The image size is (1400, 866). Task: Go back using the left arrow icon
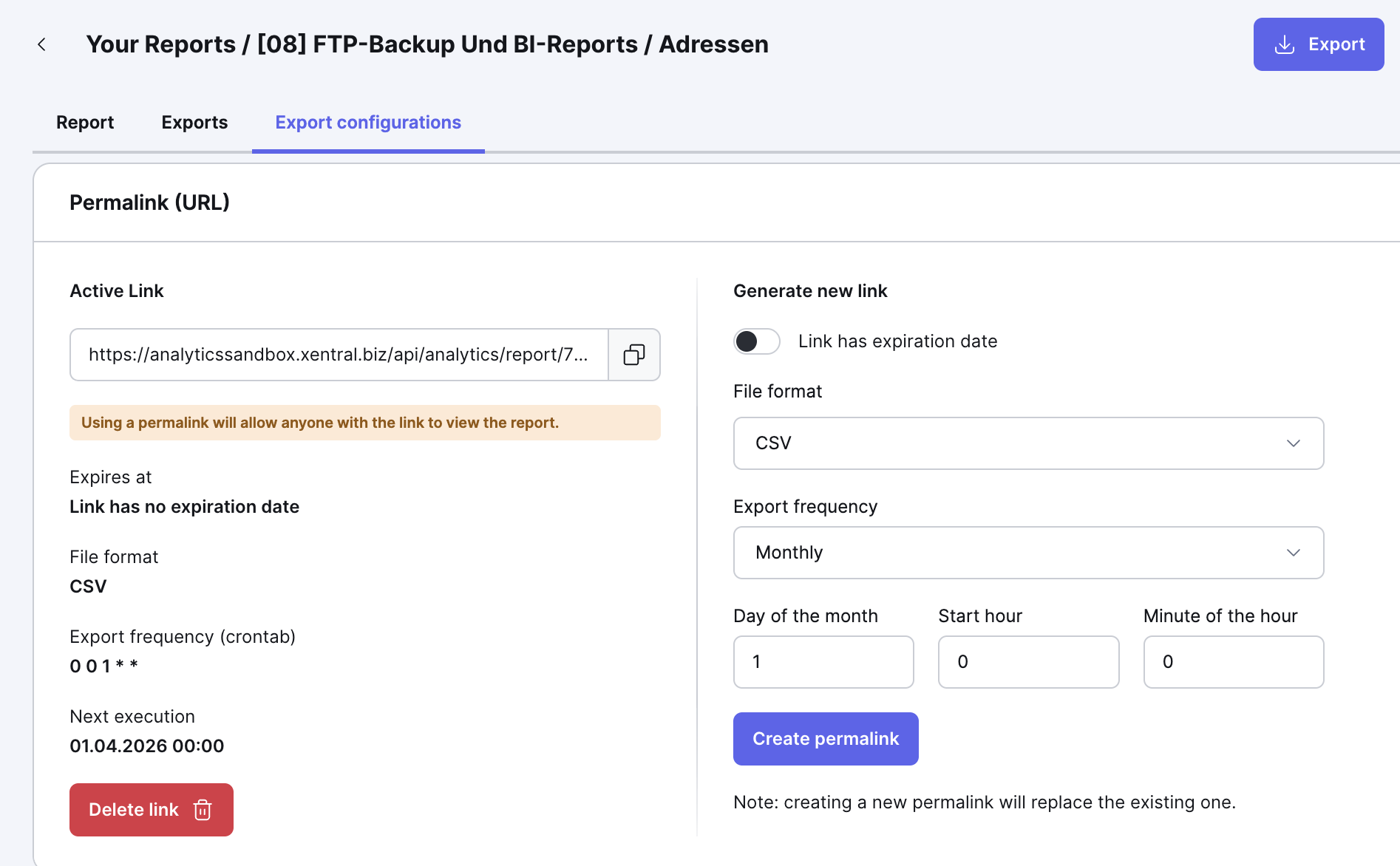point(42,44)
